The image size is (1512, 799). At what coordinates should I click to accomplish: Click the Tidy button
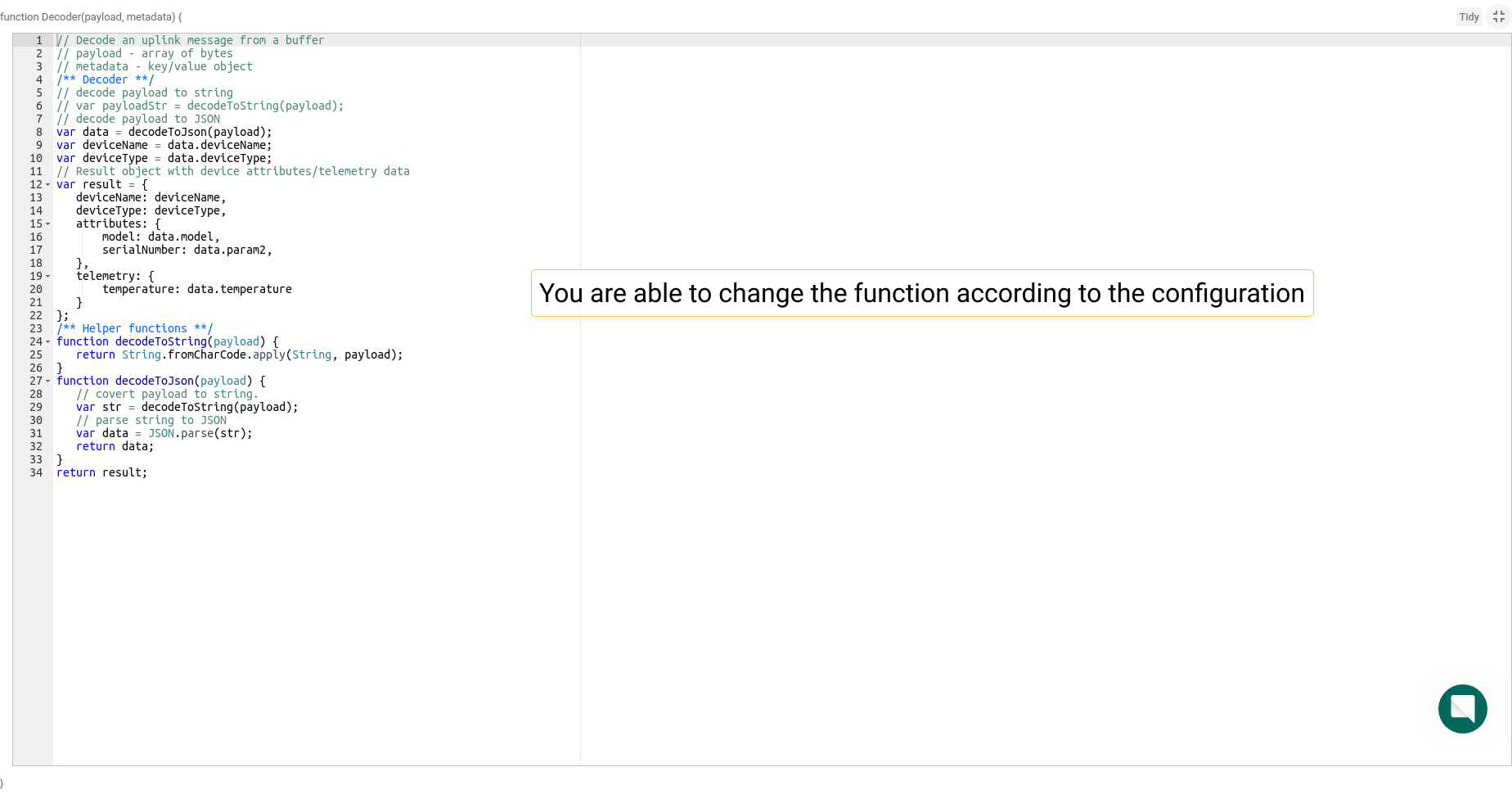[1469, 16]
